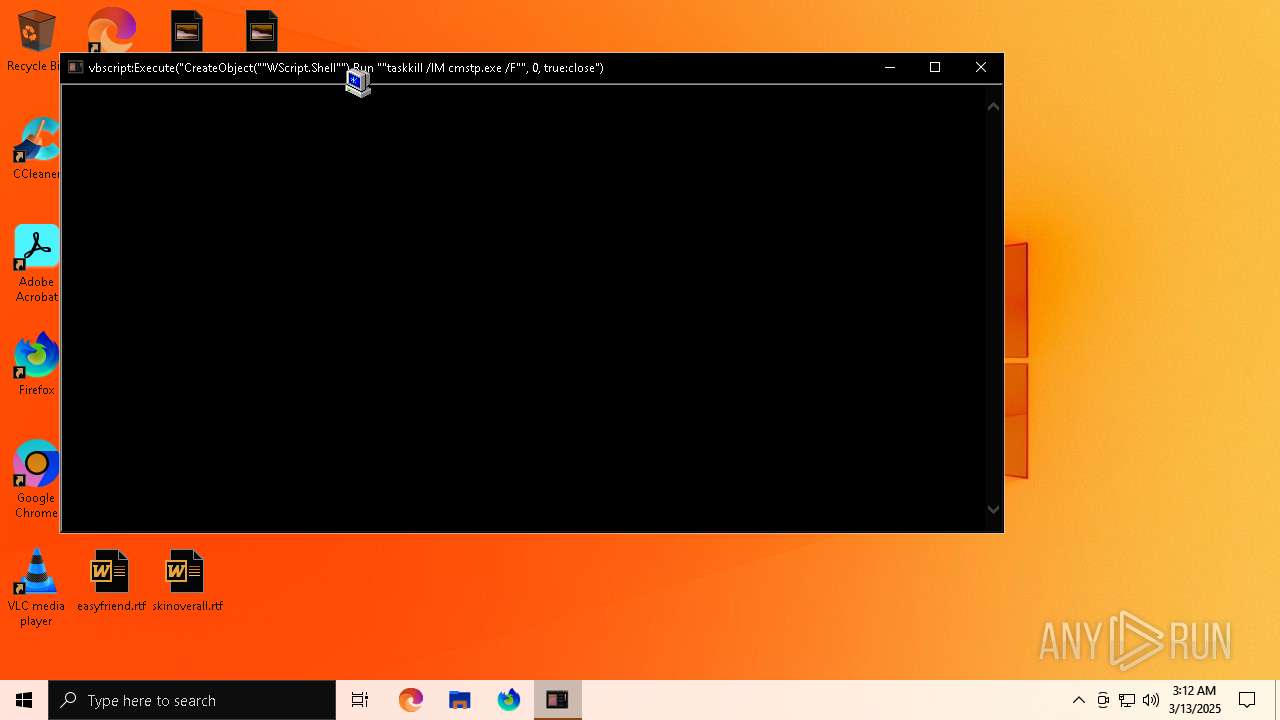Select the Google Chrome desktop shortcut
The height and width of the screenshot is (720, 1280).
[x=36, y=480]
